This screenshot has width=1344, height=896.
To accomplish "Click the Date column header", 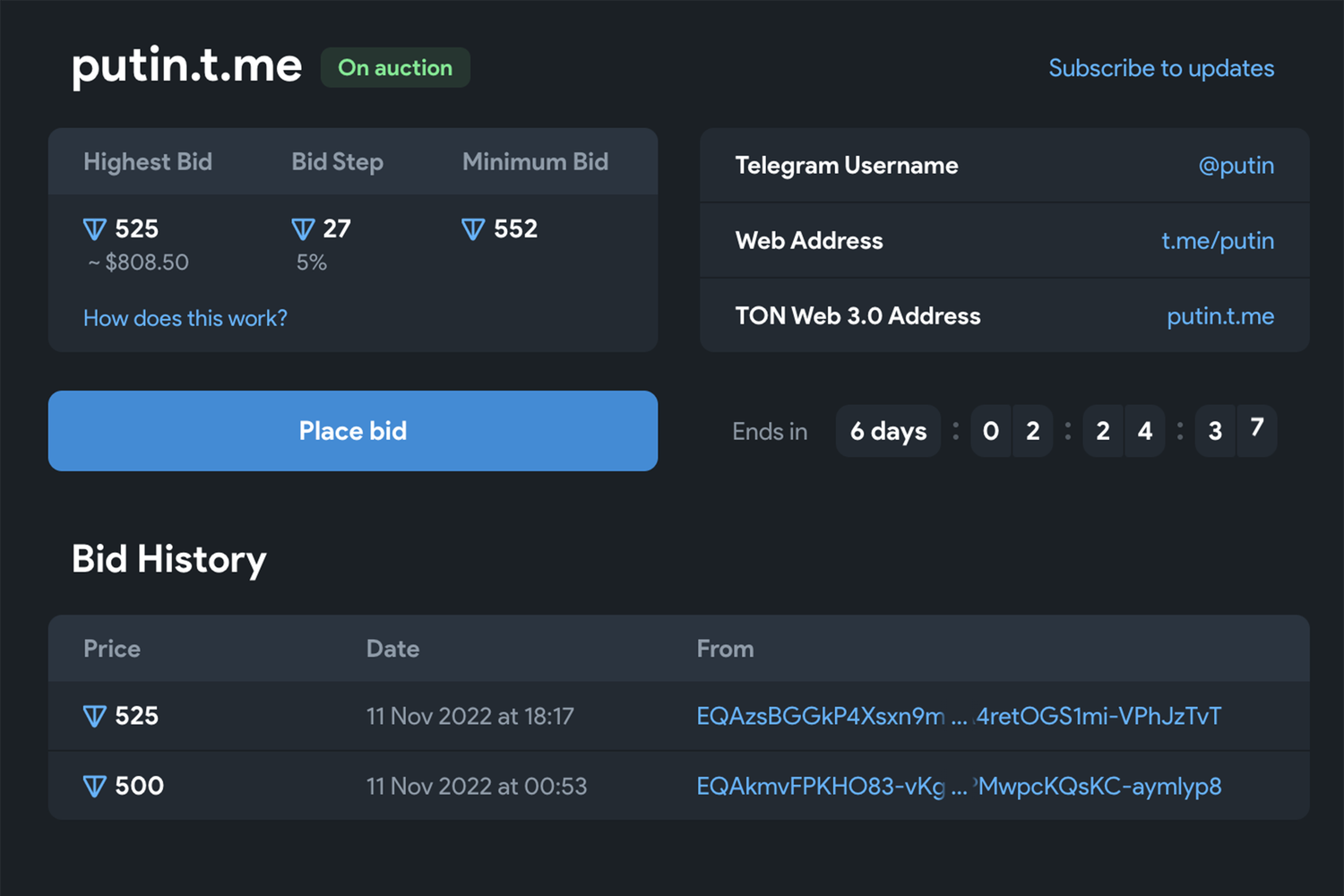I will tap(392, 649).
